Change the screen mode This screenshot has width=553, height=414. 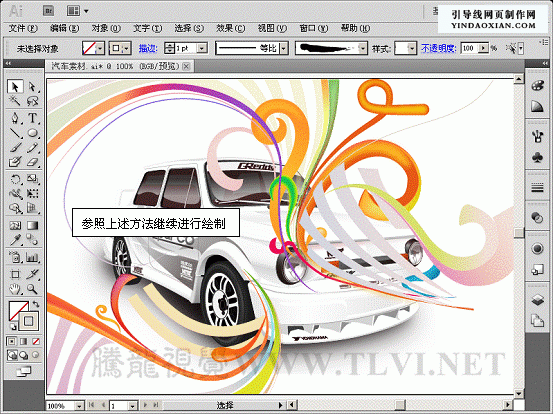pos(24,371)
